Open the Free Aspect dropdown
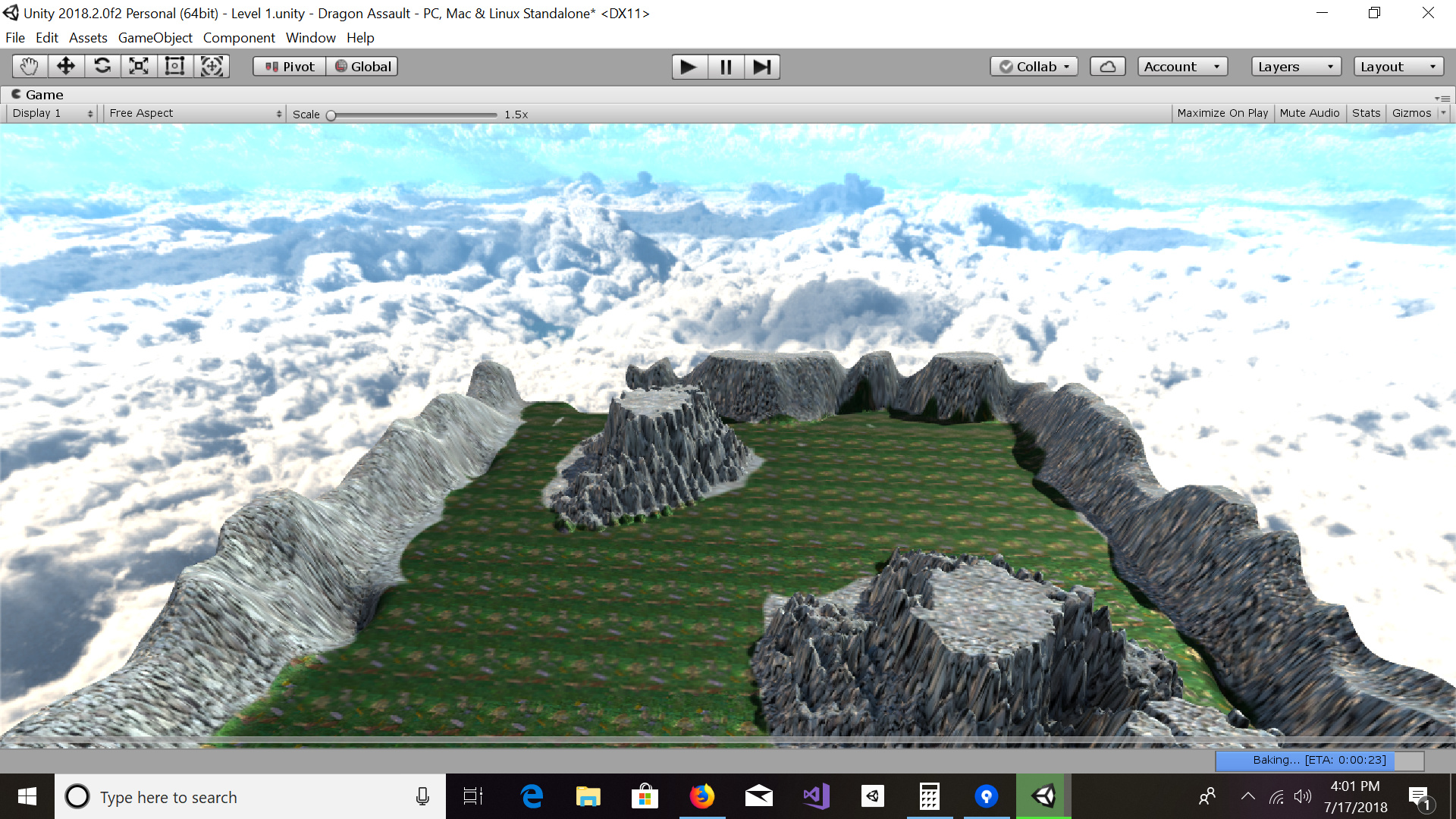The width and height of the screenshot is (1456, 819). click(x=195, y=113)
